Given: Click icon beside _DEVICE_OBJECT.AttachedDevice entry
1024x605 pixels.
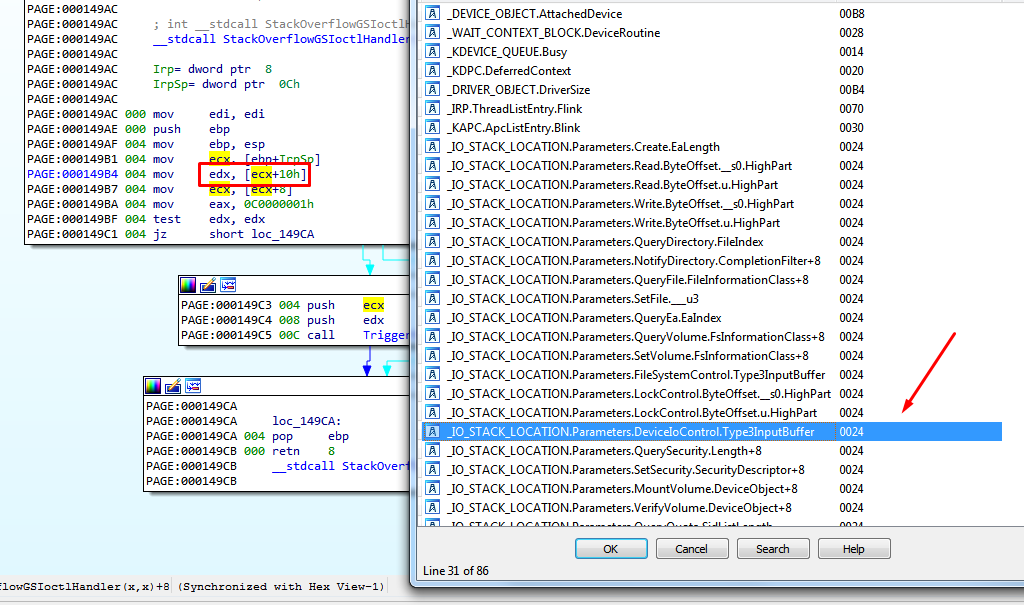Looking at the screenshot, I should tap(433, 14).
